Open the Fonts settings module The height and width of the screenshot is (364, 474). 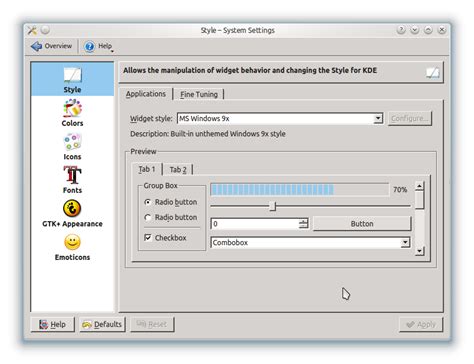pyautogui.click(x=72, y=180)
